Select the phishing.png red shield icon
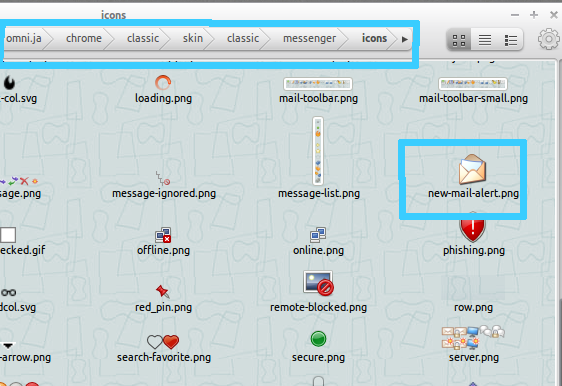 point(473,229)
